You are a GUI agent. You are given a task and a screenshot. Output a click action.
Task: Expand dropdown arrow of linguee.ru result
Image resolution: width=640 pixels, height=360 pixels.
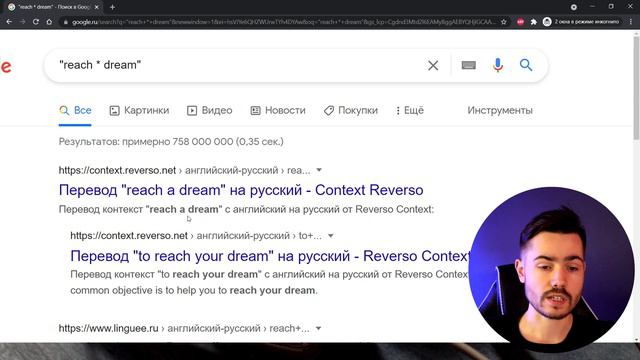pos(318,328)
